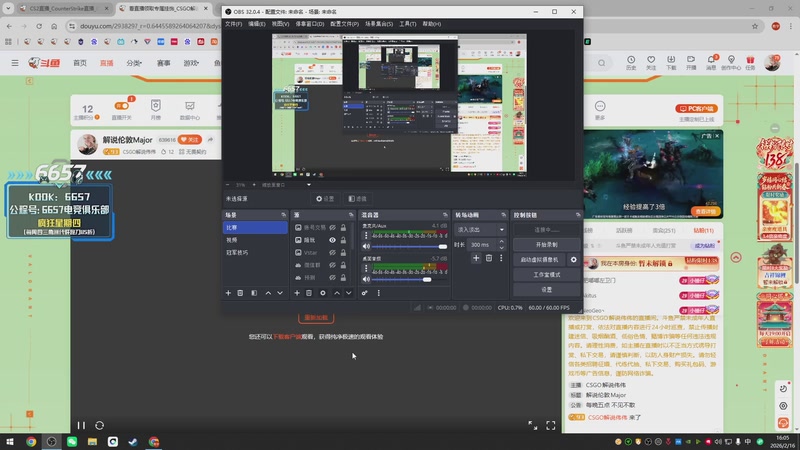Select the third scene in scenes list
This screenshot has height=450, width=800.
tap(255, 253)
